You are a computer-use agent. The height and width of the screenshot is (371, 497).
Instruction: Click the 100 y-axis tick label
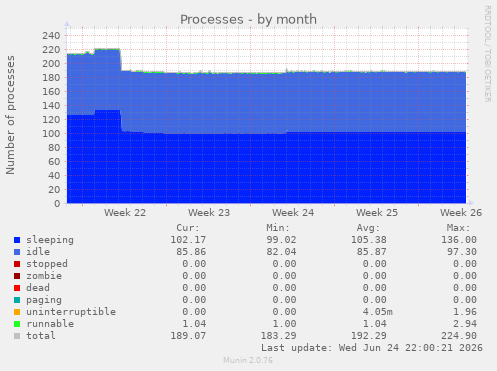click(x=51, y=134)
